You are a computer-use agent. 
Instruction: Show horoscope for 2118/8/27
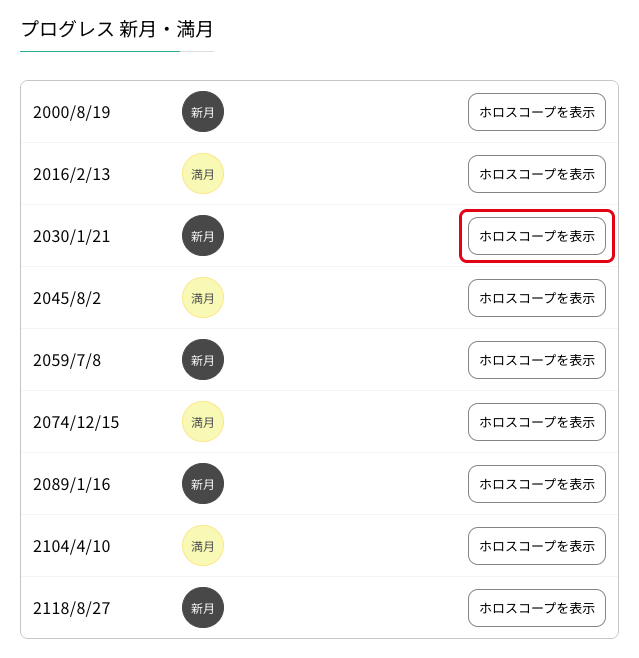tap(537, 608)
